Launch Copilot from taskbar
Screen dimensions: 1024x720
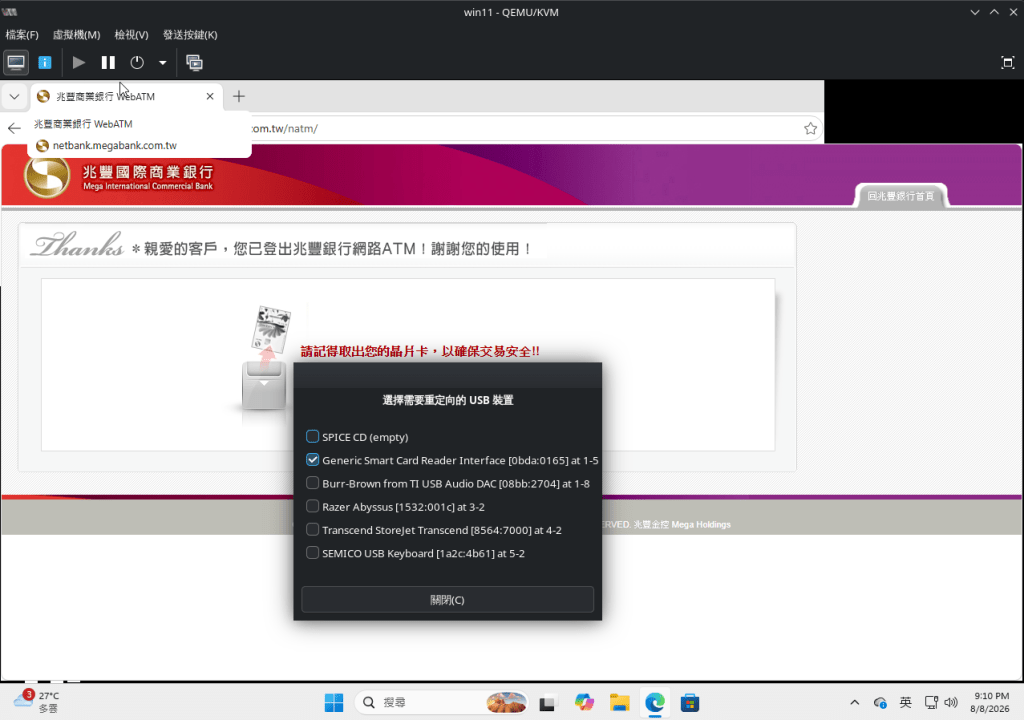(x=584, y=703)
